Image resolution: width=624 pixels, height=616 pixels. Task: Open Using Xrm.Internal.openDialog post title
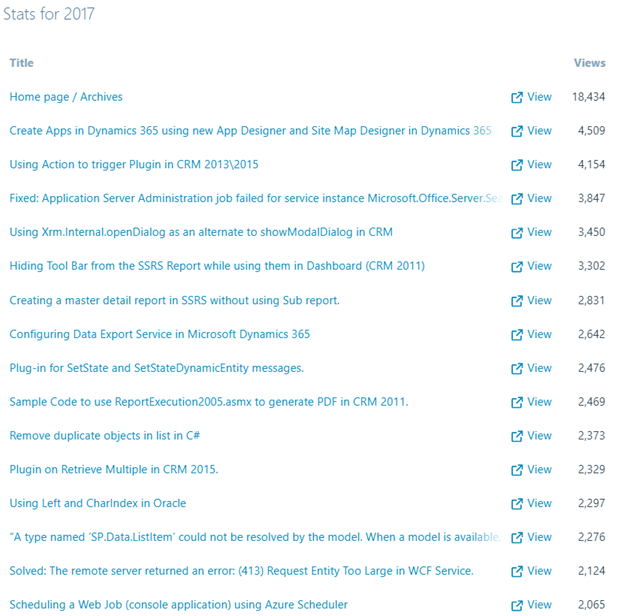pyautogui.click(x=200, y=232)
